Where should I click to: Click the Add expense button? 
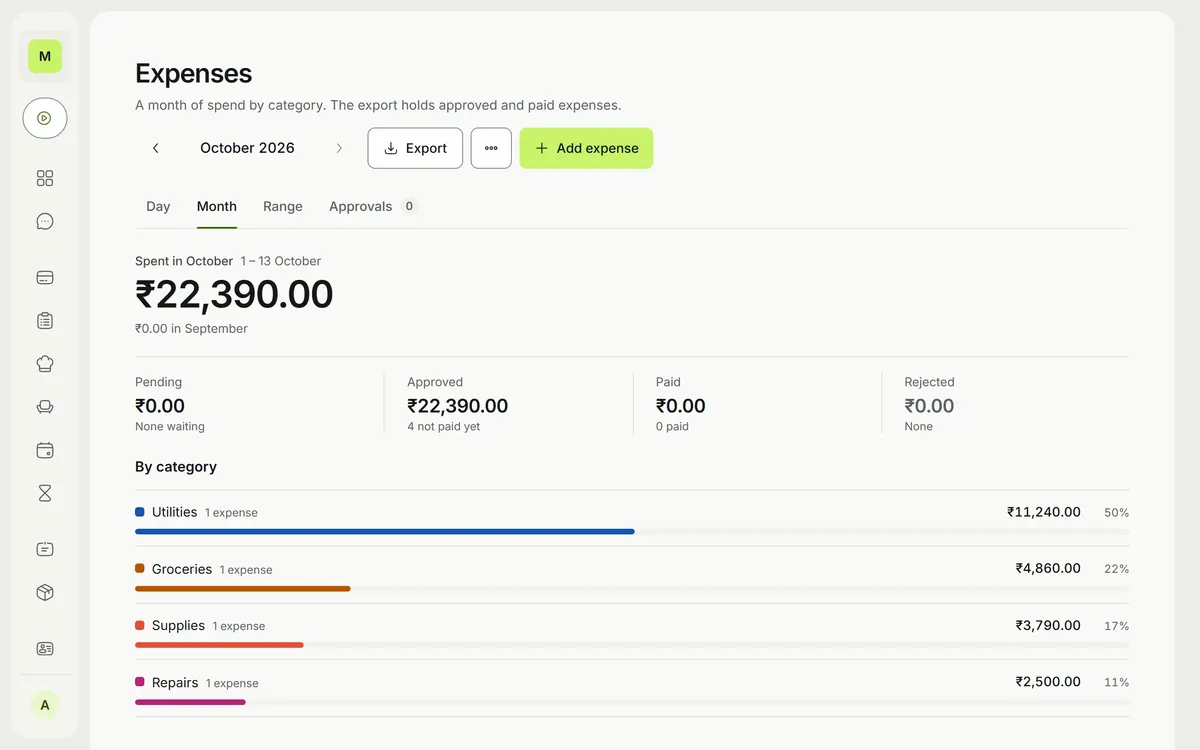coord(586,148)
